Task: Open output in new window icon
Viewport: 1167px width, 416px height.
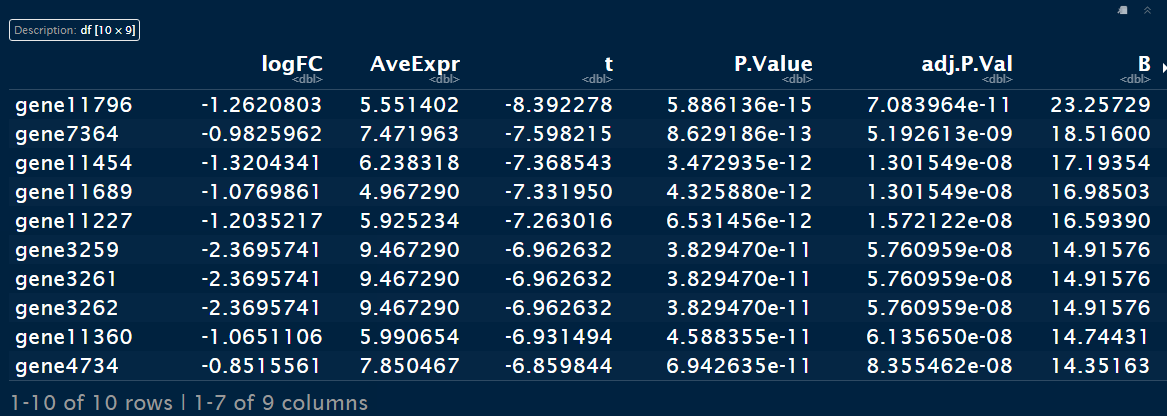Action: pyautogui.click(x=1124, y=10)
